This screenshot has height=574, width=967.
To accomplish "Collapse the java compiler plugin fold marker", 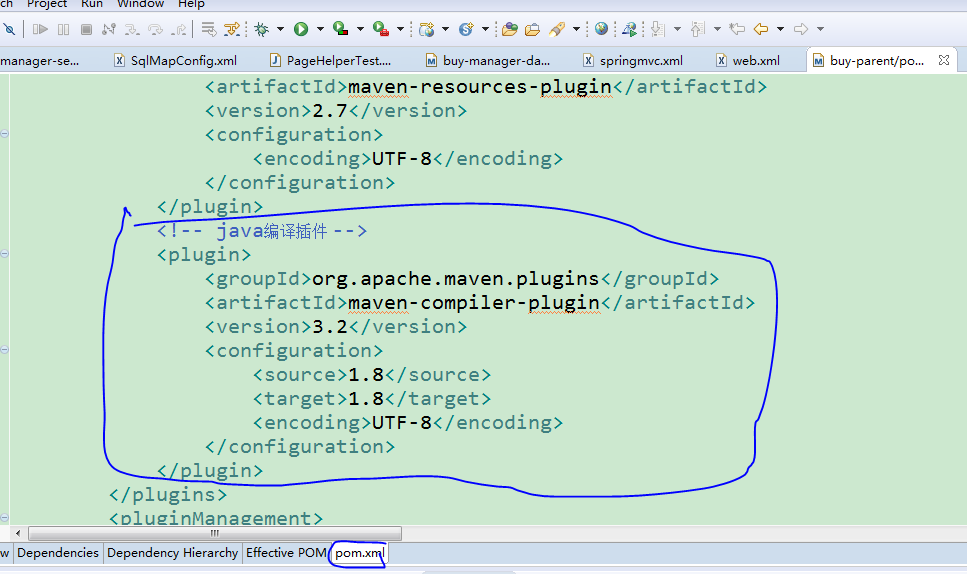I will pyautogui.click(x=4, y=253).
